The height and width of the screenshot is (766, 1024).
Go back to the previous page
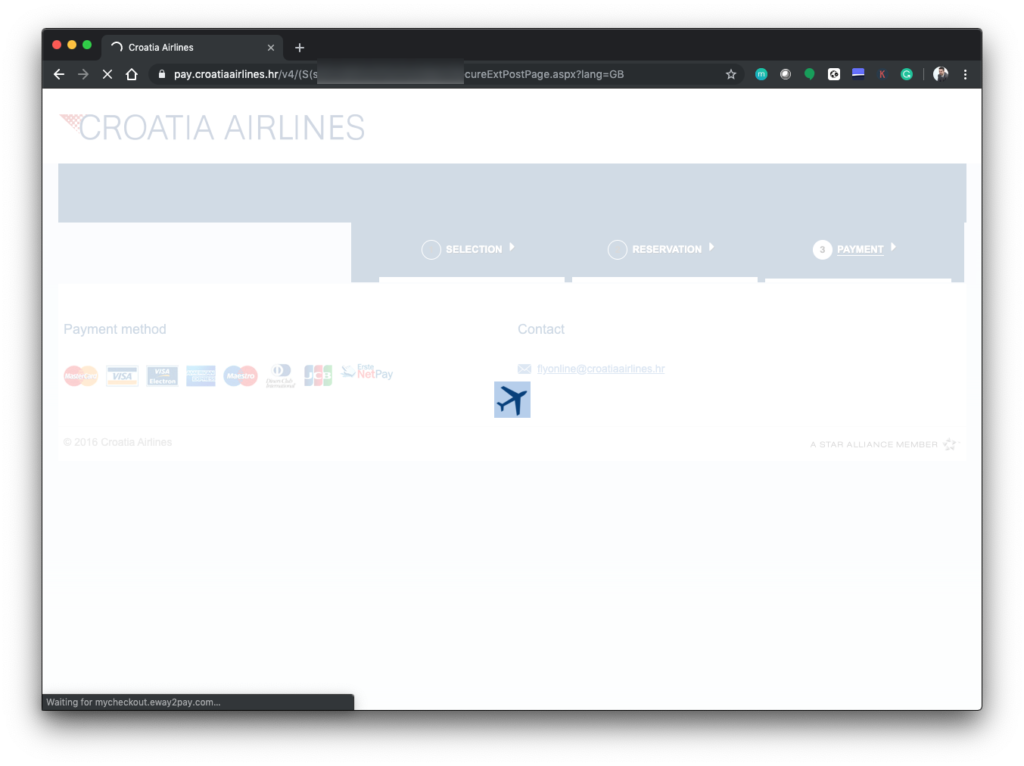tap(59, 74)
